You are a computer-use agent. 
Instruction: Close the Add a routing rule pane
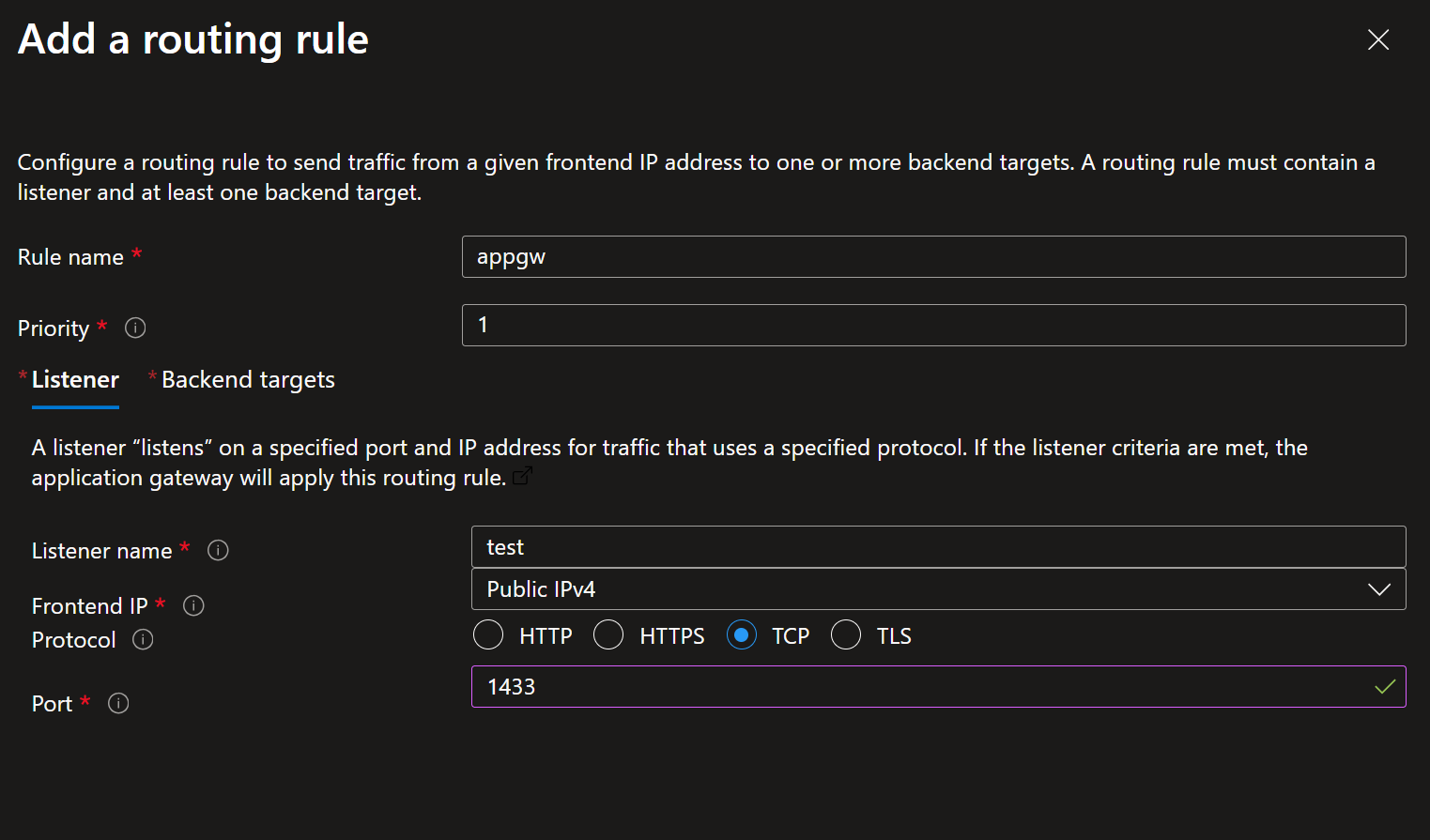coord(1377,39)
